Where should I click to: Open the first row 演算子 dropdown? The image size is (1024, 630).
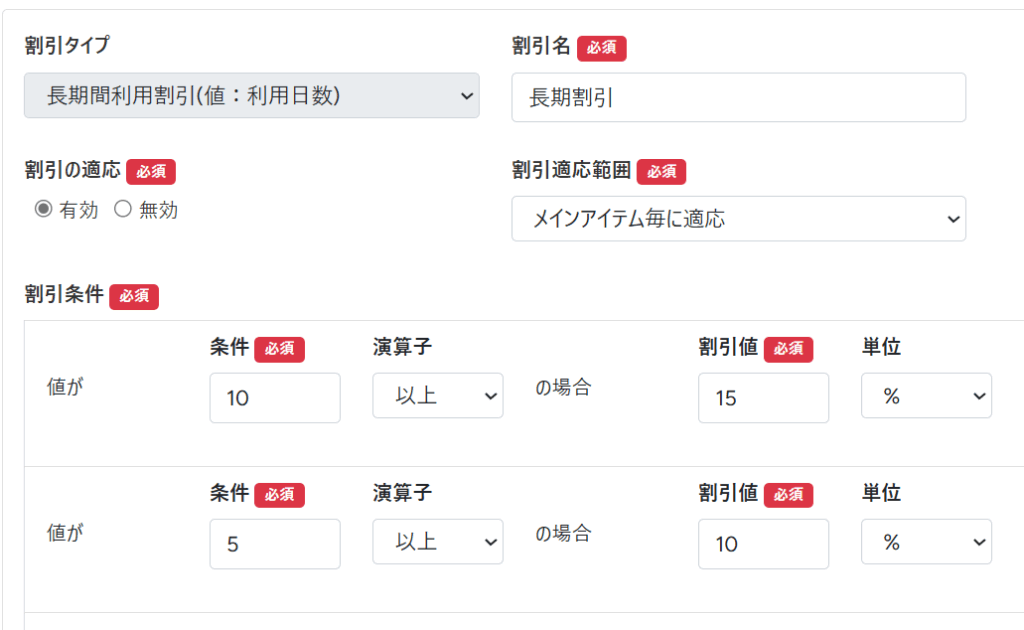[x=438, y=396]
